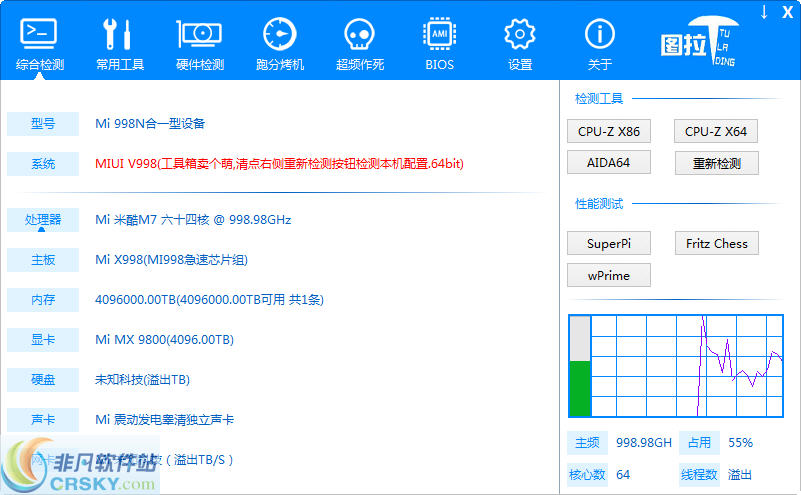801x495 pixels.
Task: Click graphics card text Mi MX 9800
Action: tap(164, 340)
